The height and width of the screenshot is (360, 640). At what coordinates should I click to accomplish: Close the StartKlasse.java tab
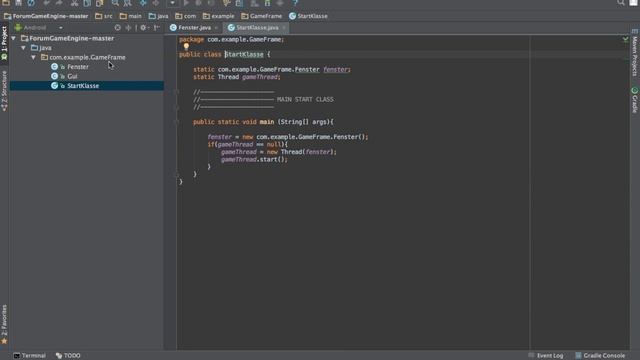click(x=284, y=28)
